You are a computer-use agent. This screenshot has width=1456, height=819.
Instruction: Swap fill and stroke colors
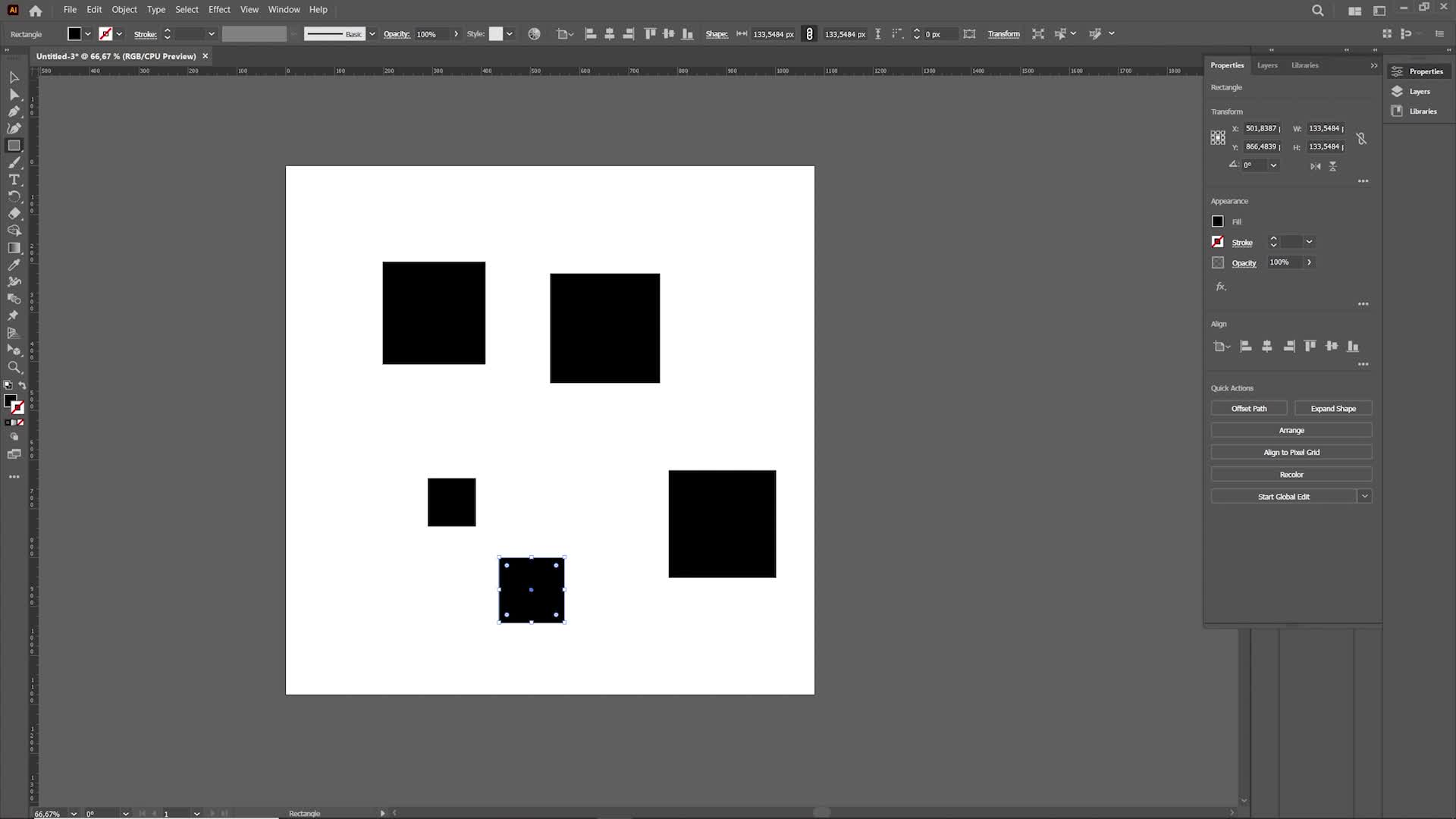[x=22, y=385]
